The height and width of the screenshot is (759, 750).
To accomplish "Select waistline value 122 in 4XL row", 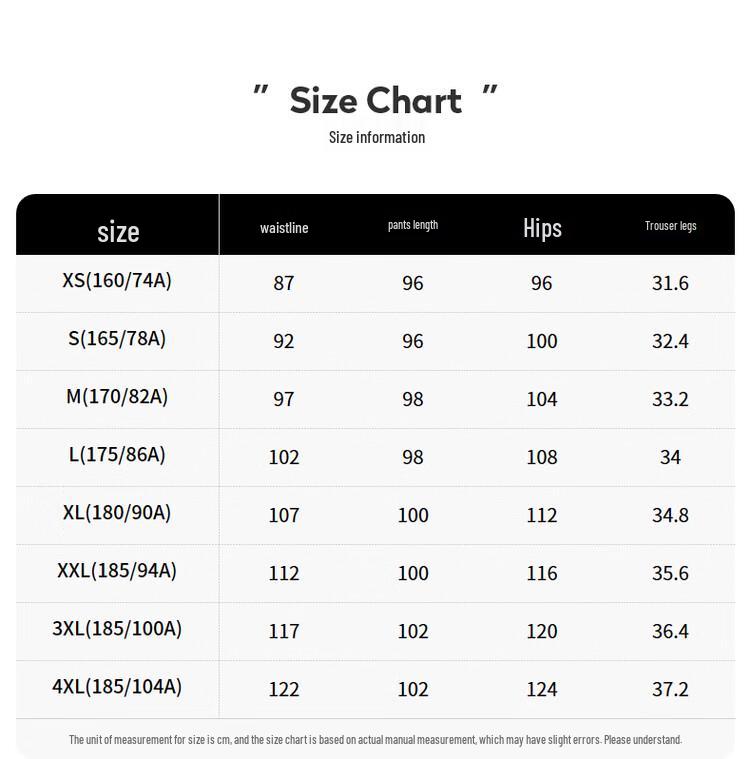I will (x=284, y=689).
